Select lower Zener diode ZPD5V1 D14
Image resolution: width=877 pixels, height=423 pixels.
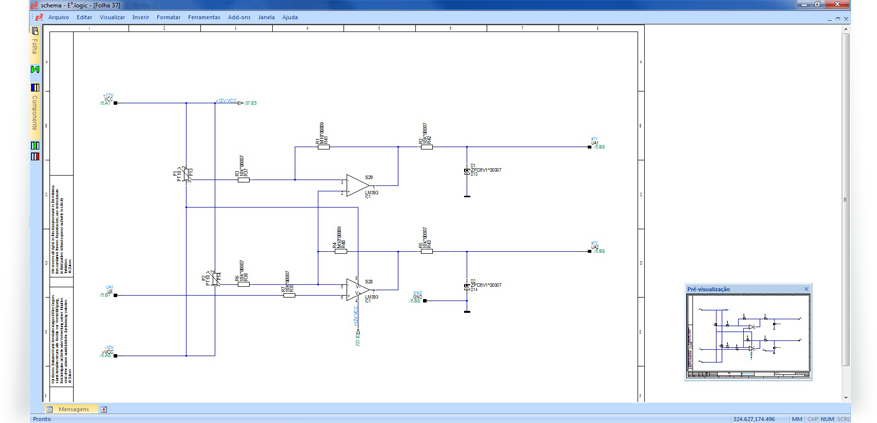(x=467, y=287)
